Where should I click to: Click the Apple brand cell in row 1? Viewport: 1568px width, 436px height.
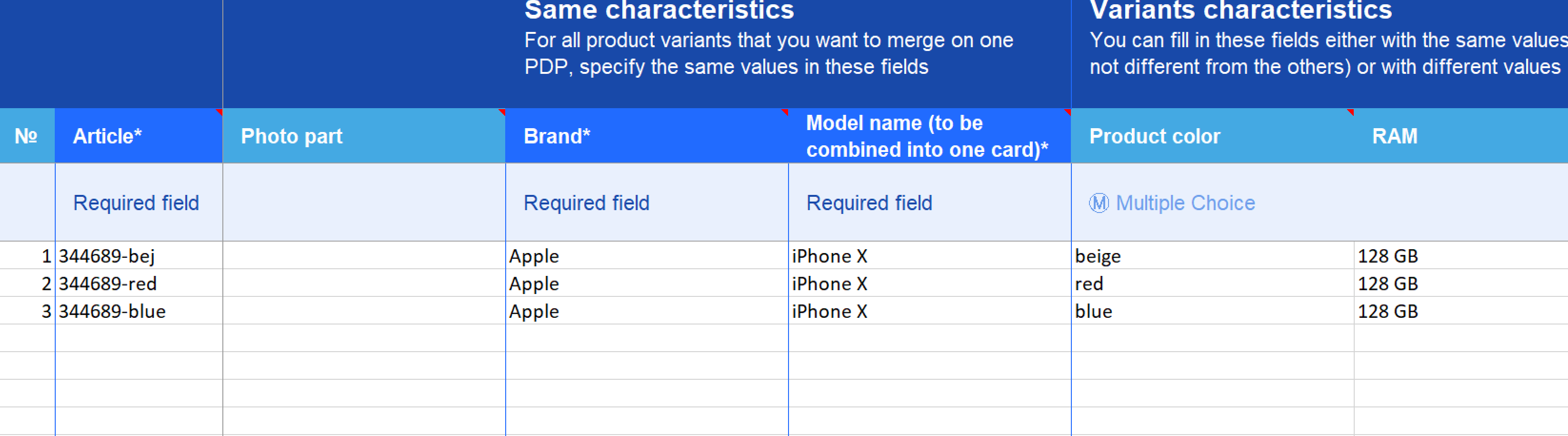click(x=647, y=256)
